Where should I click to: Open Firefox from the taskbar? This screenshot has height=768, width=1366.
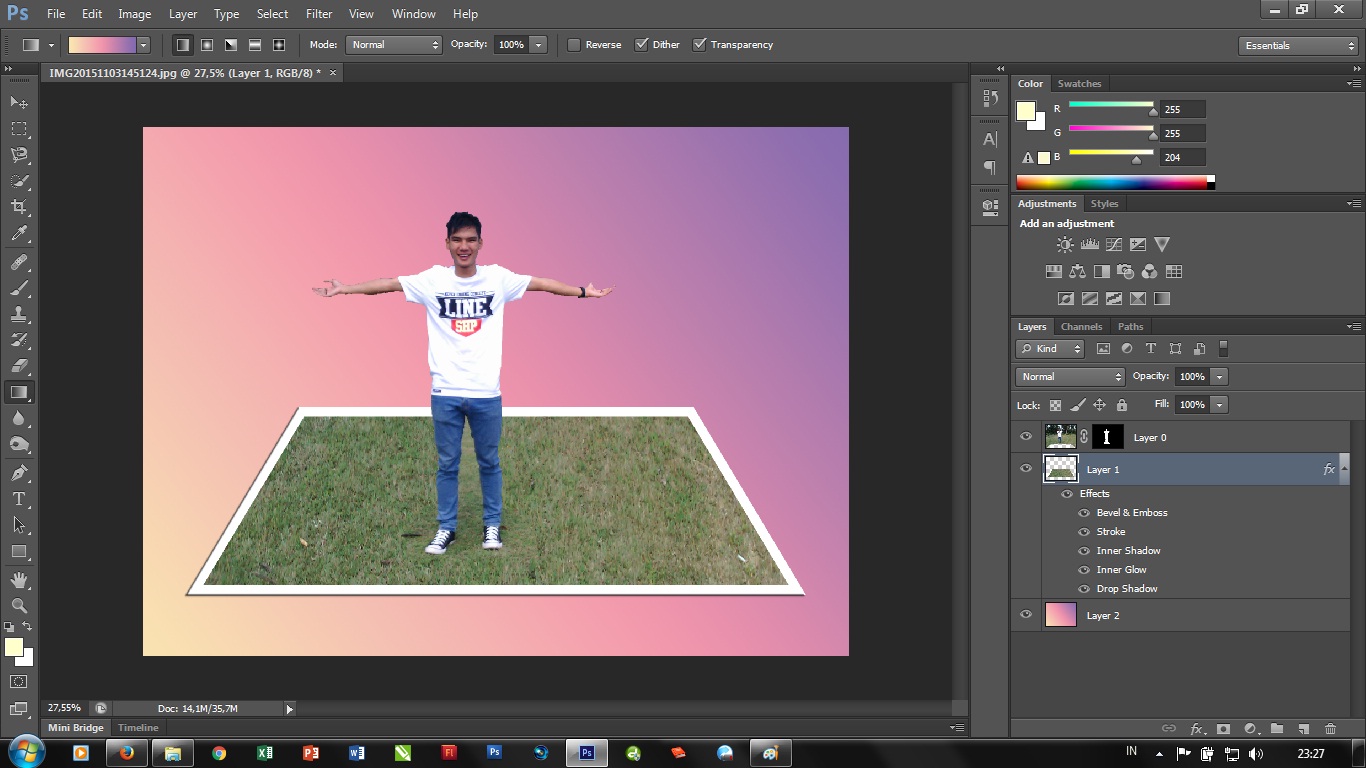126,753
